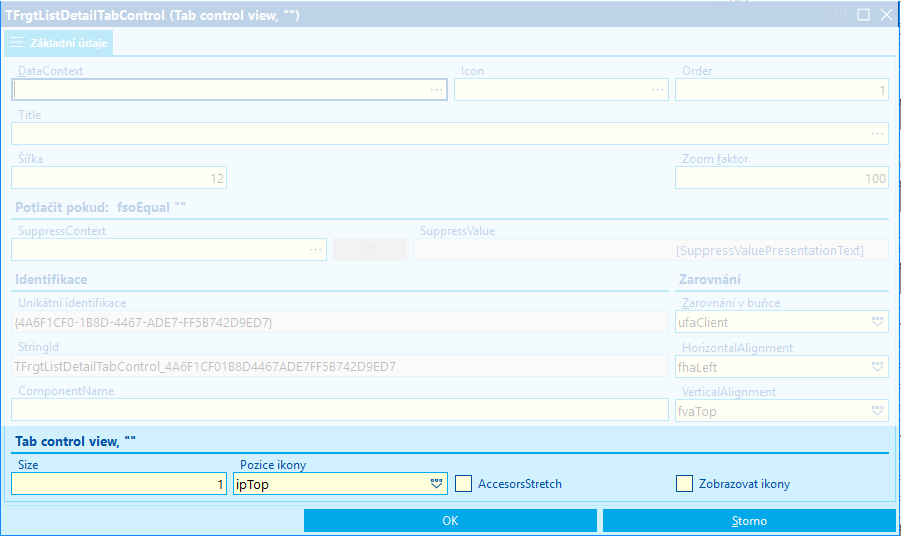Cancel with the Storno button
901x536 pixels.
click(x=749, y=520)
